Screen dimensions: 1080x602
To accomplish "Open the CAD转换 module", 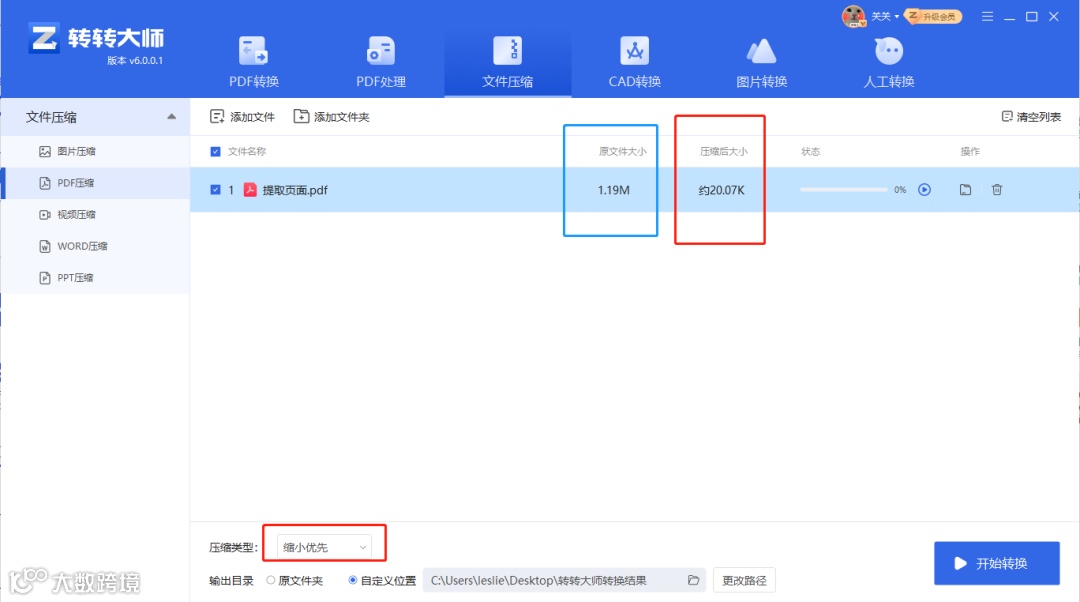I will (634, 63).
